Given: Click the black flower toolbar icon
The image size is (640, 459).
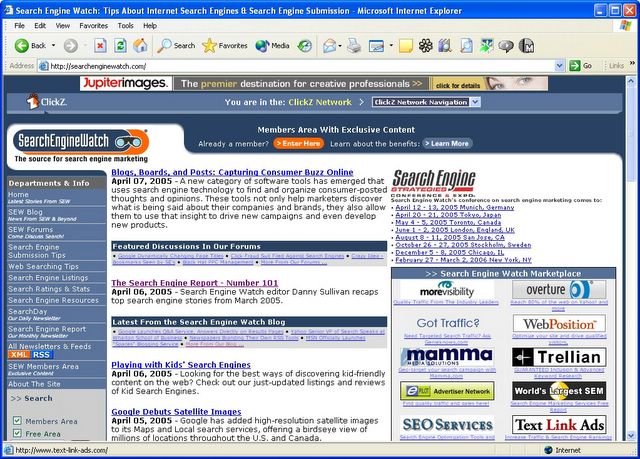Looking at the screenshot, I should click(x=425, y=46).
